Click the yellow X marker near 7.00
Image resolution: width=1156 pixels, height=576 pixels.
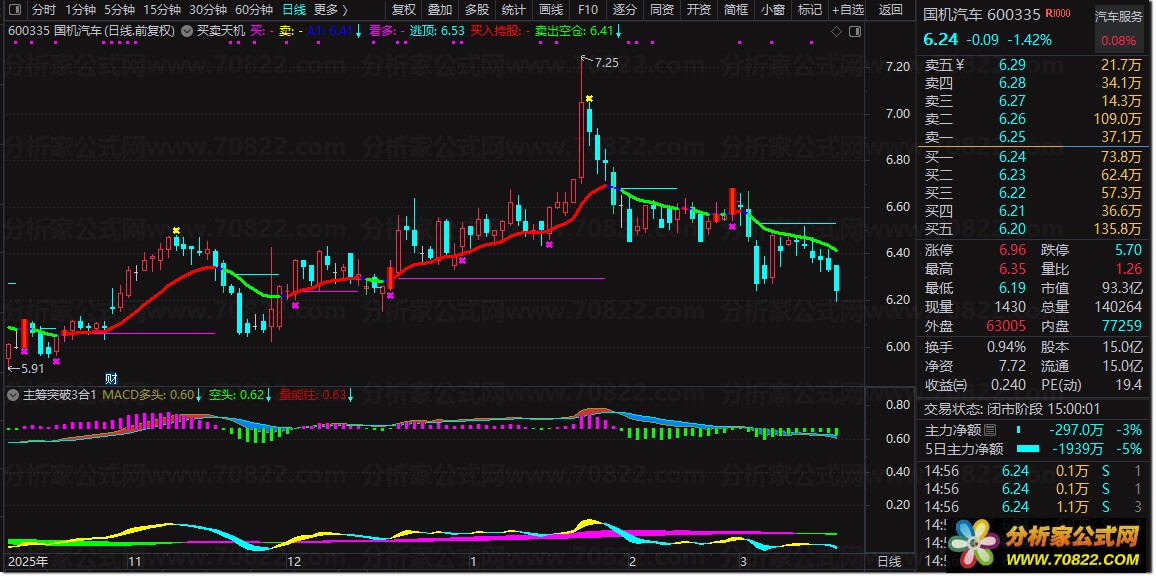click(x=589, y=98)
